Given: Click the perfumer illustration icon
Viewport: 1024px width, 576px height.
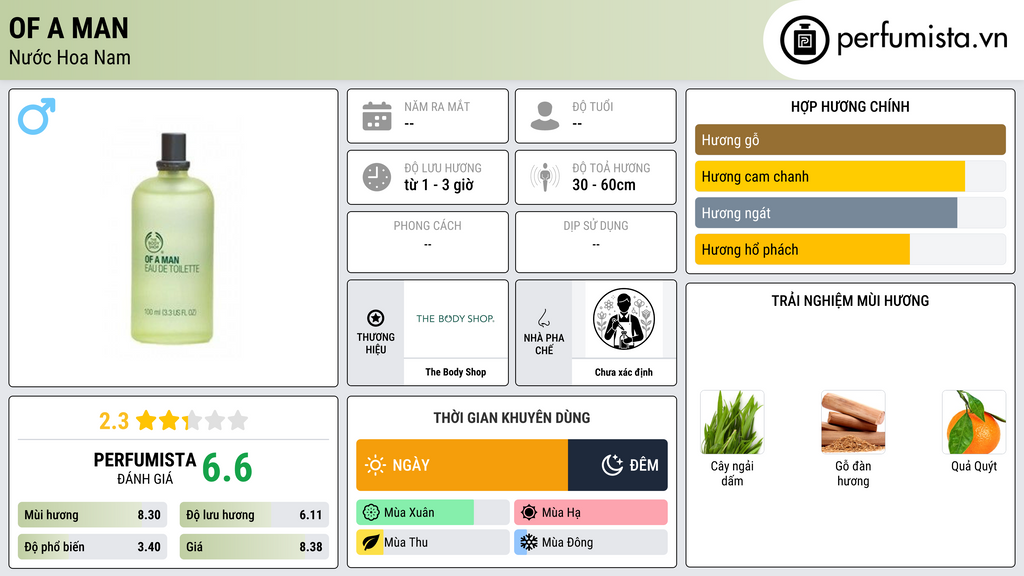Looking at the screenshot, I should pyautogui.click(x=624, y=319).
